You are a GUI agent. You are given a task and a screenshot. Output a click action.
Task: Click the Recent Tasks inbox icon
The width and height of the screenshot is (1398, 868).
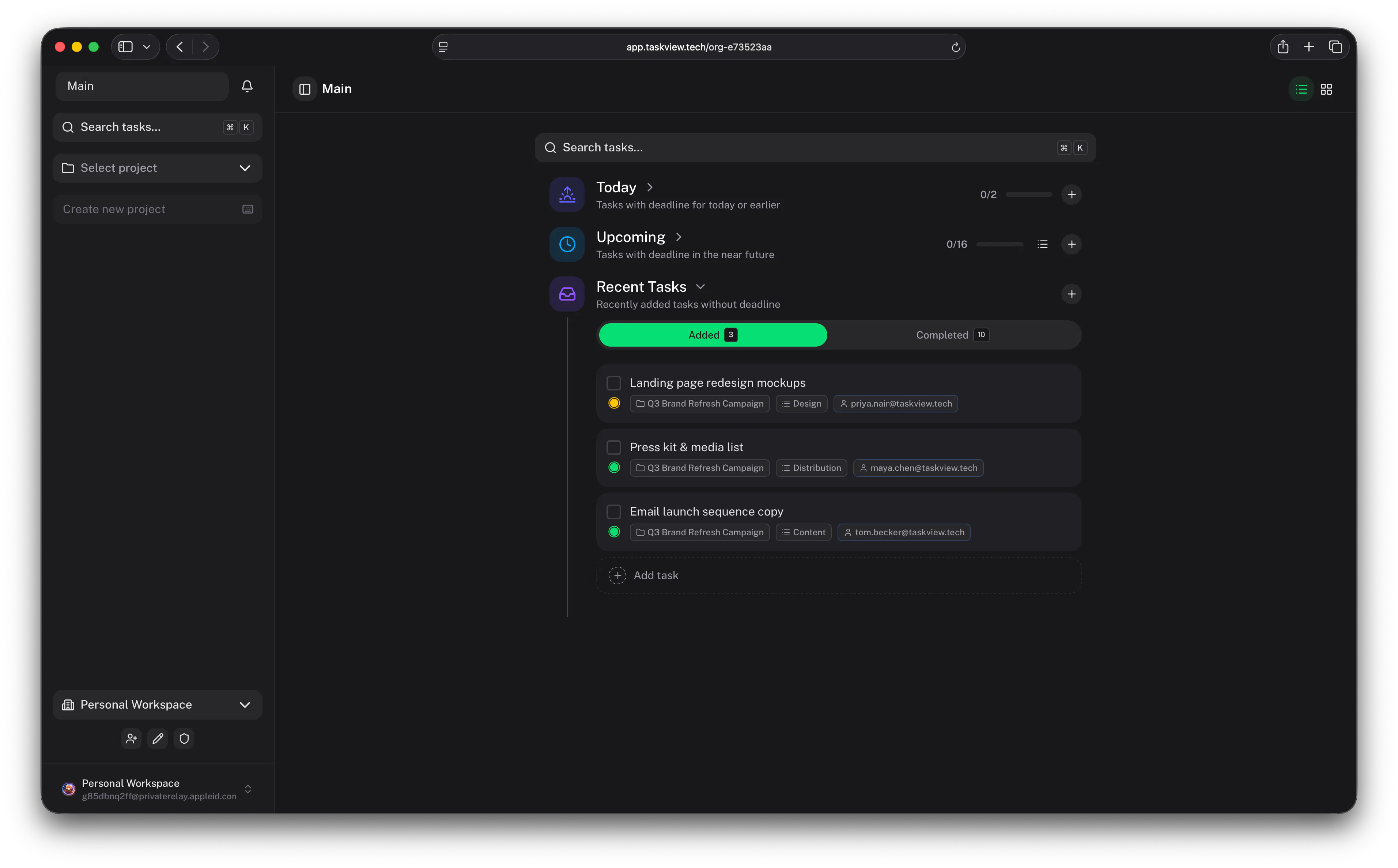click(x=567, y=294)
